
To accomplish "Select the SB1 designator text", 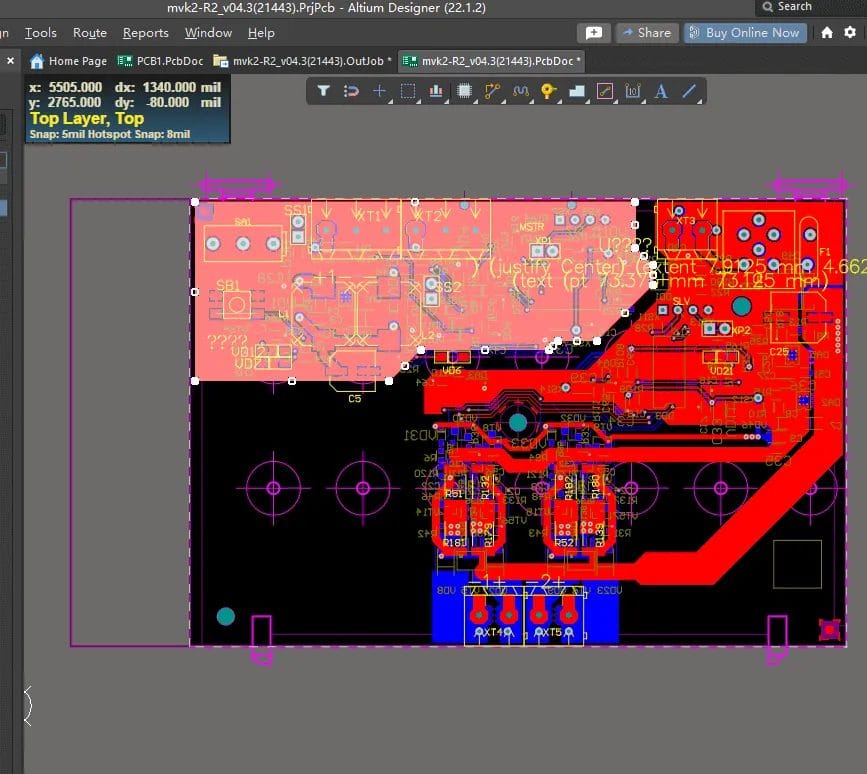I will (x=227, y=285).
